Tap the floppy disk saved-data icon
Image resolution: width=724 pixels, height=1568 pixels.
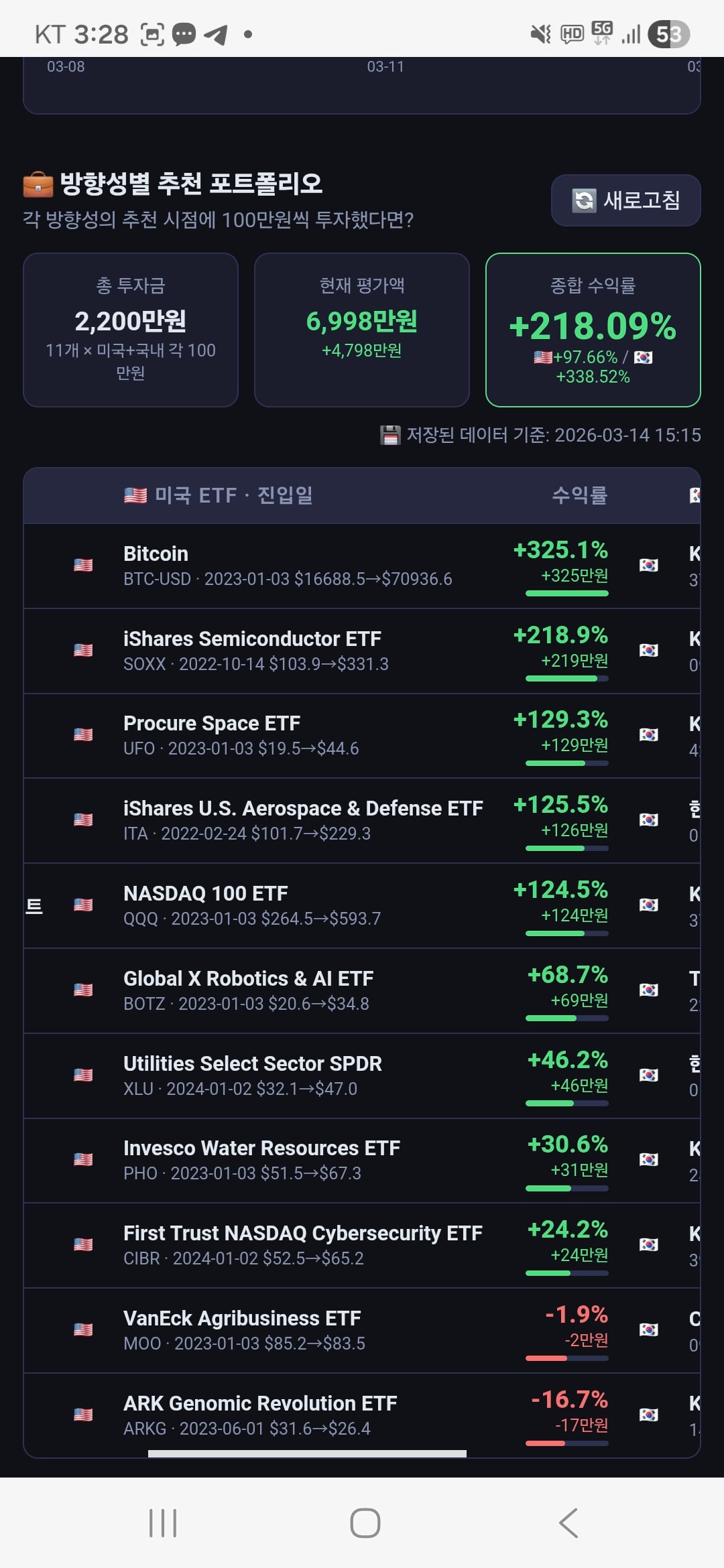point(390,436)
